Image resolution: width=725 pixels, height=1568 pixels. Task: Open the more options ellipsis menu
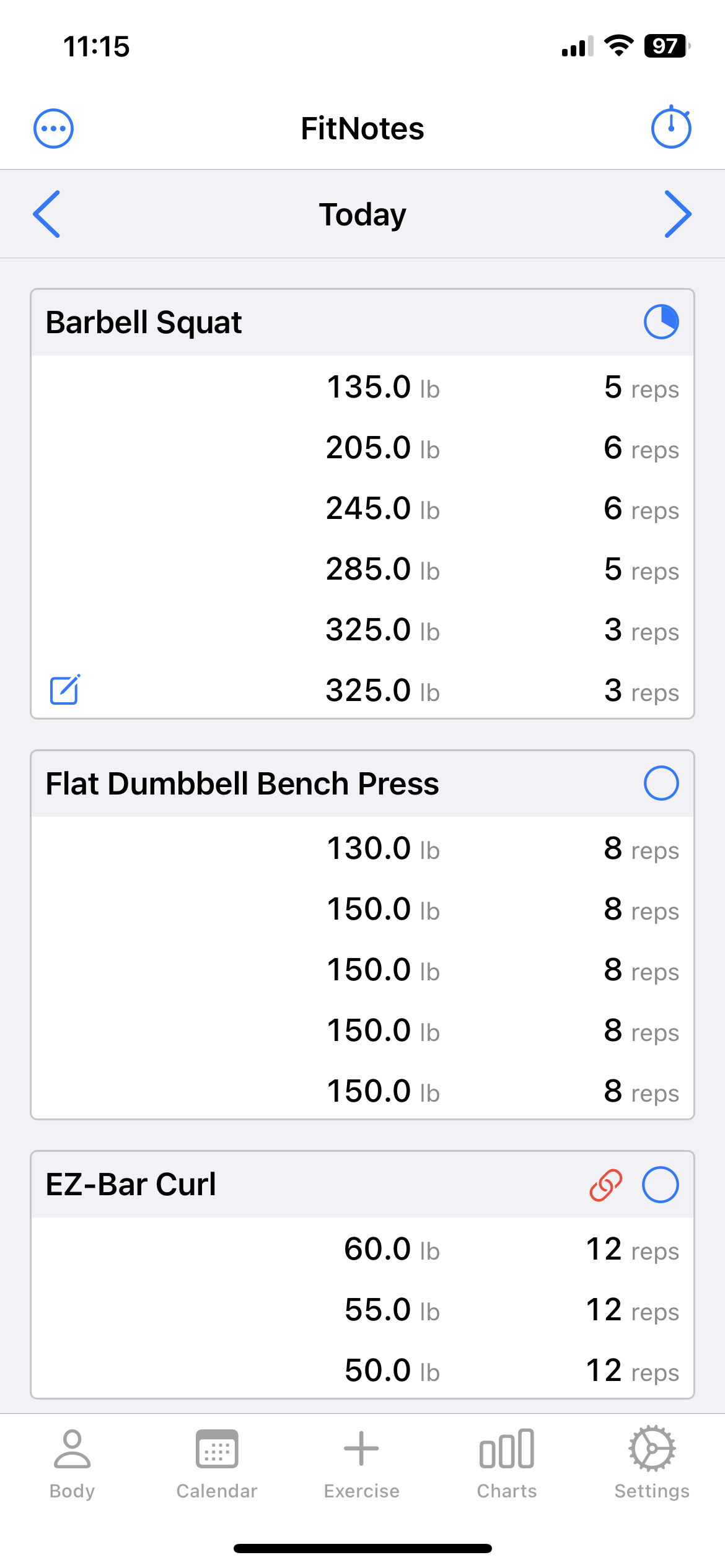[53, 129]
